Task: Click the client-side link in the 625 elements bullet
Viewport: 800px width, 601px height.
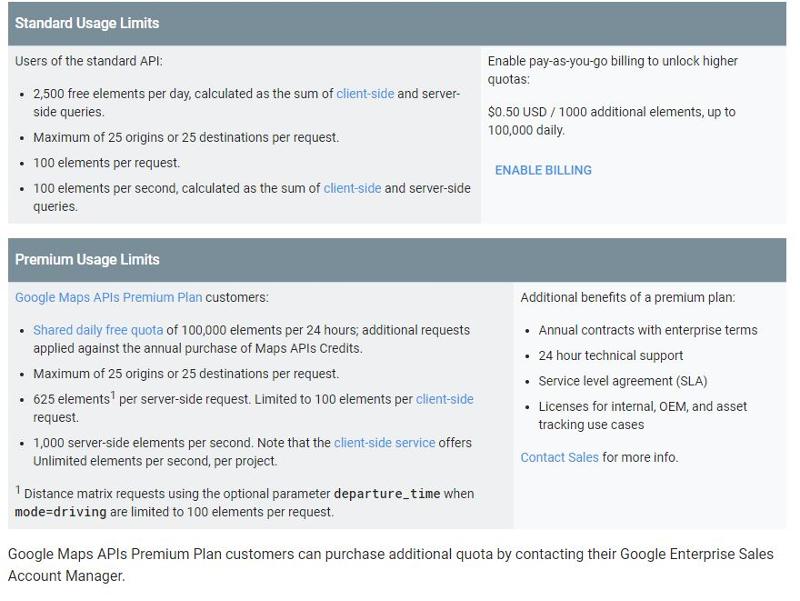Action: coord(444,399)
